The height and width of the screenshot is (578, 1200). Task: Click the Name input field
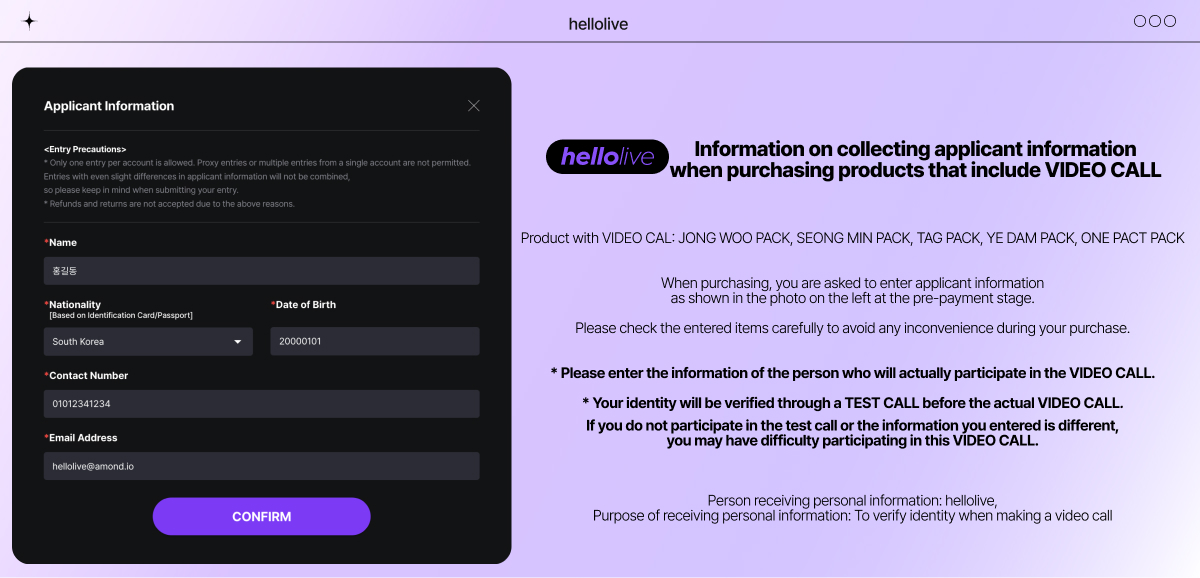coord(262,271)
